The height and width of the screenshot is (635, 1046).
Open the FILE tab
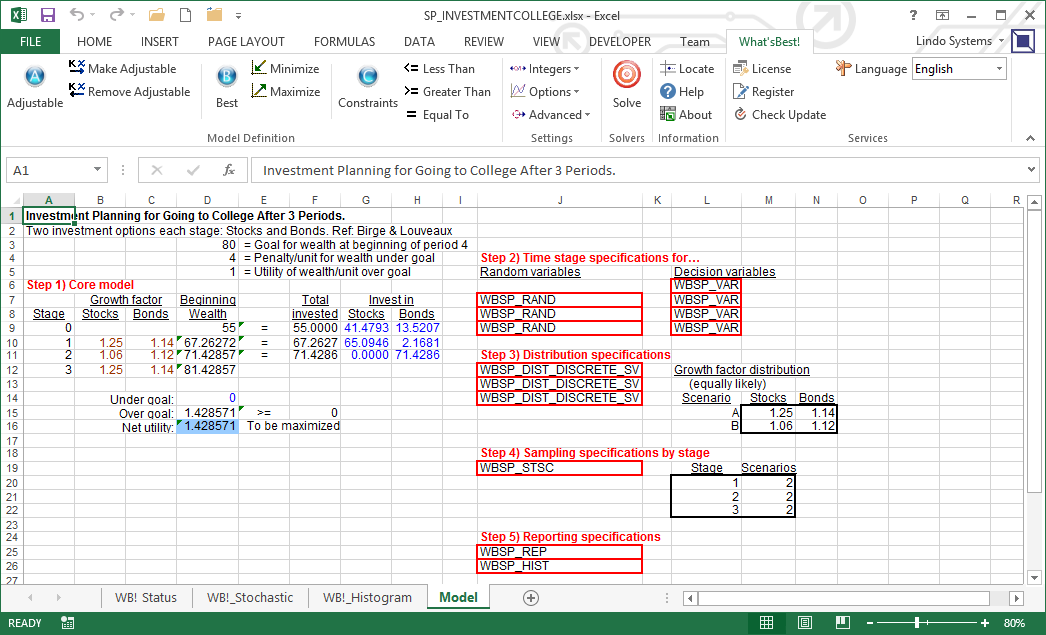click(30, 41)
